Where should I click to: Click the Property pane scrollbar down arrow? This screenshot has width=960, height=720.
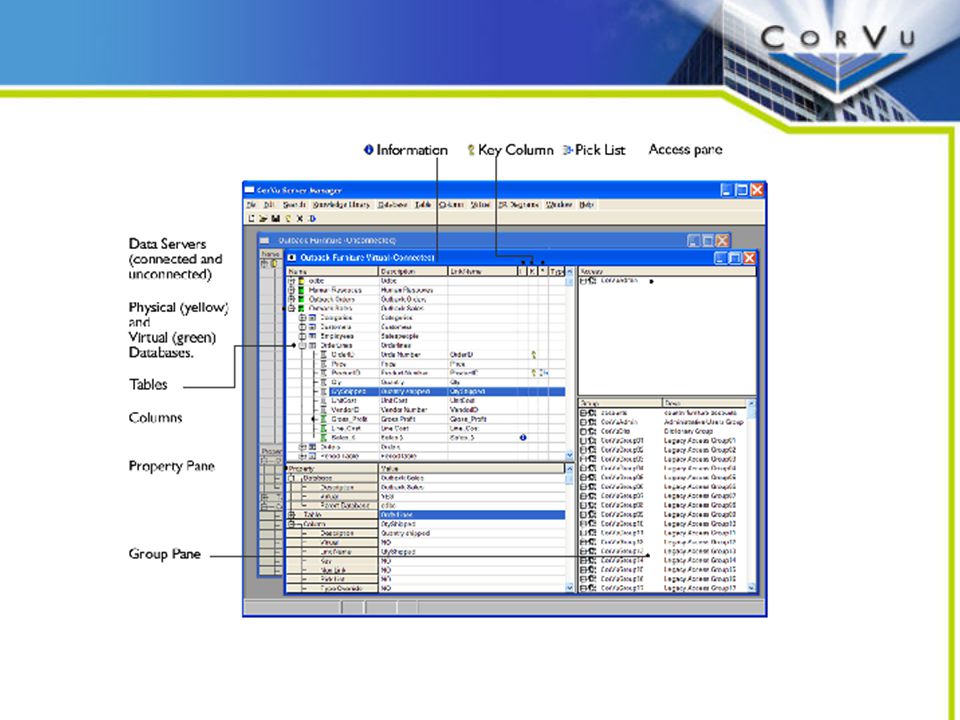pyautogui.click(x=569, y=588)
